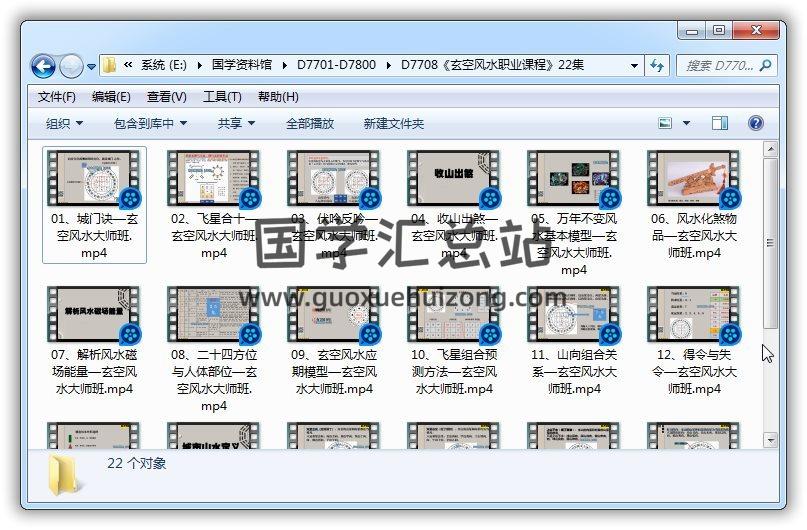This screenshot has width=807, height=530.
Task: Click the 新建文件夹 button
Action: coord(393,123)
